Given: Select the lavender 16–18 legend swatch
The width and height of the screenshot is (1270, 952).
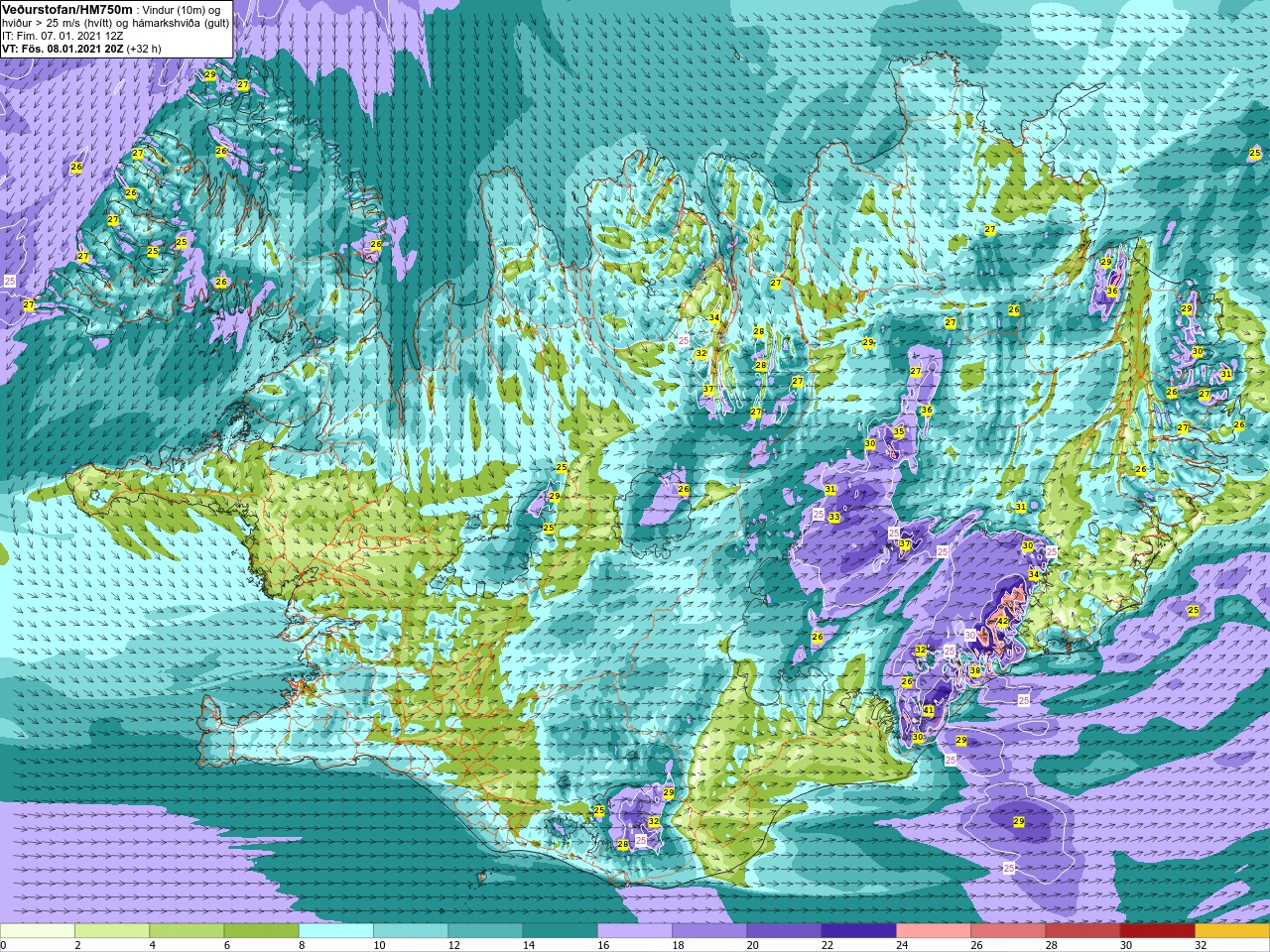Looking at the screenshot, I should (635, 931).
